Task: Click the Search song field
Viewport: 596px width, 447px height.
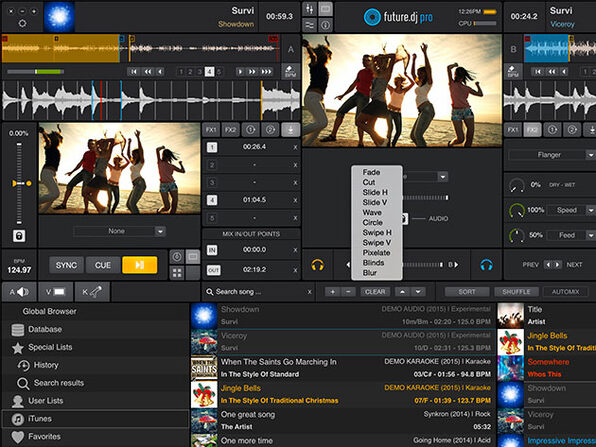Action: pyautogui.click(x=258, y=292)
